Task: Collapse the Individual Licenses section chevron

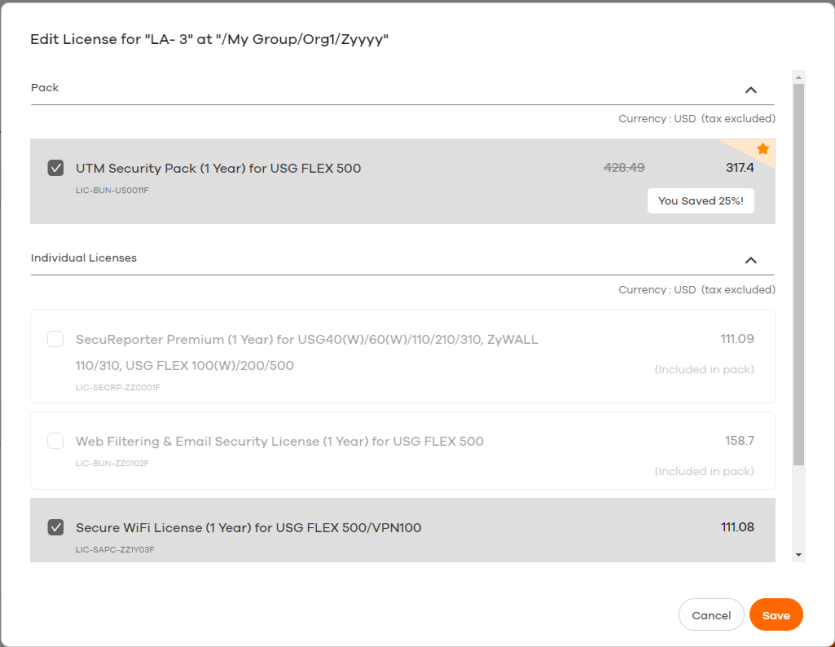Action: pyautogui.click(x=751, y=260)
